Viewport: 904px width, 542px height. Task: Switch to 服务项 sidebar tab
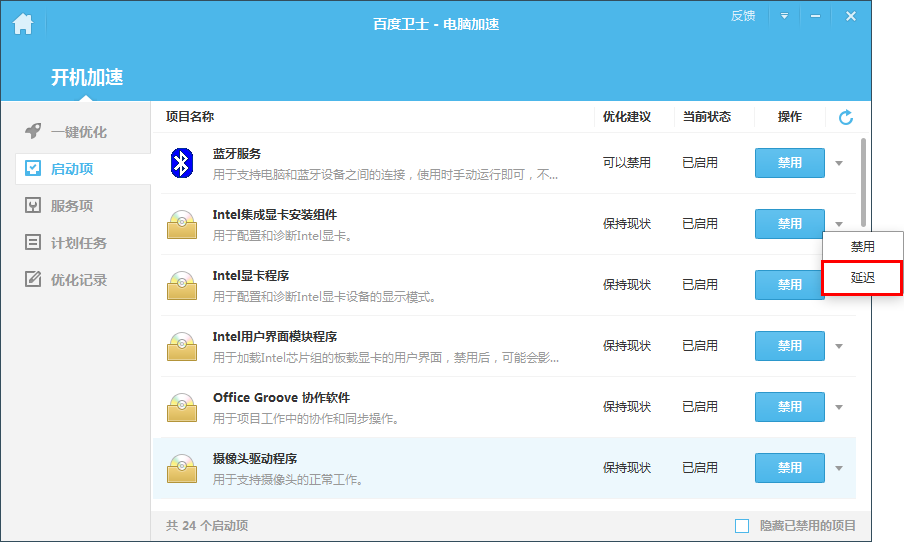point(59,206)
